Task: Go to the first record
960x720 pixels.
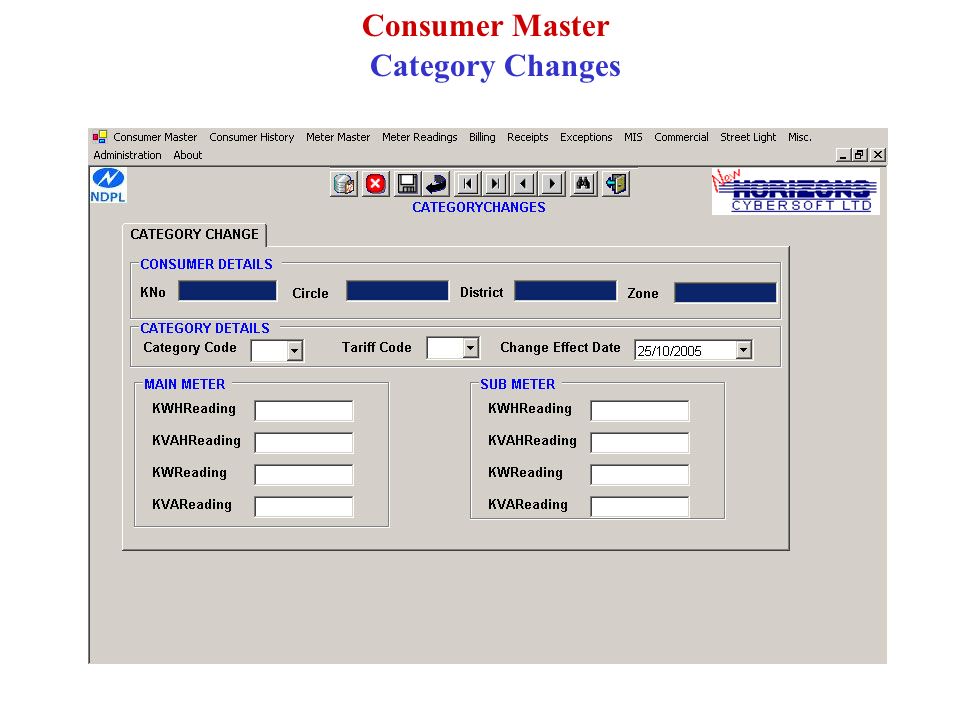Action: pyautogui.click(x=468, y=184)
